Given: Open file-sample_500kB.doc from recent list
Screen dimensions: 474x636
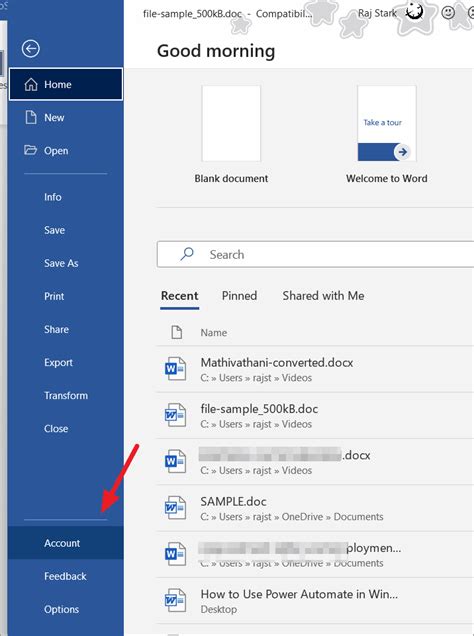Looking at the screenshot, I should coord(315,415).
